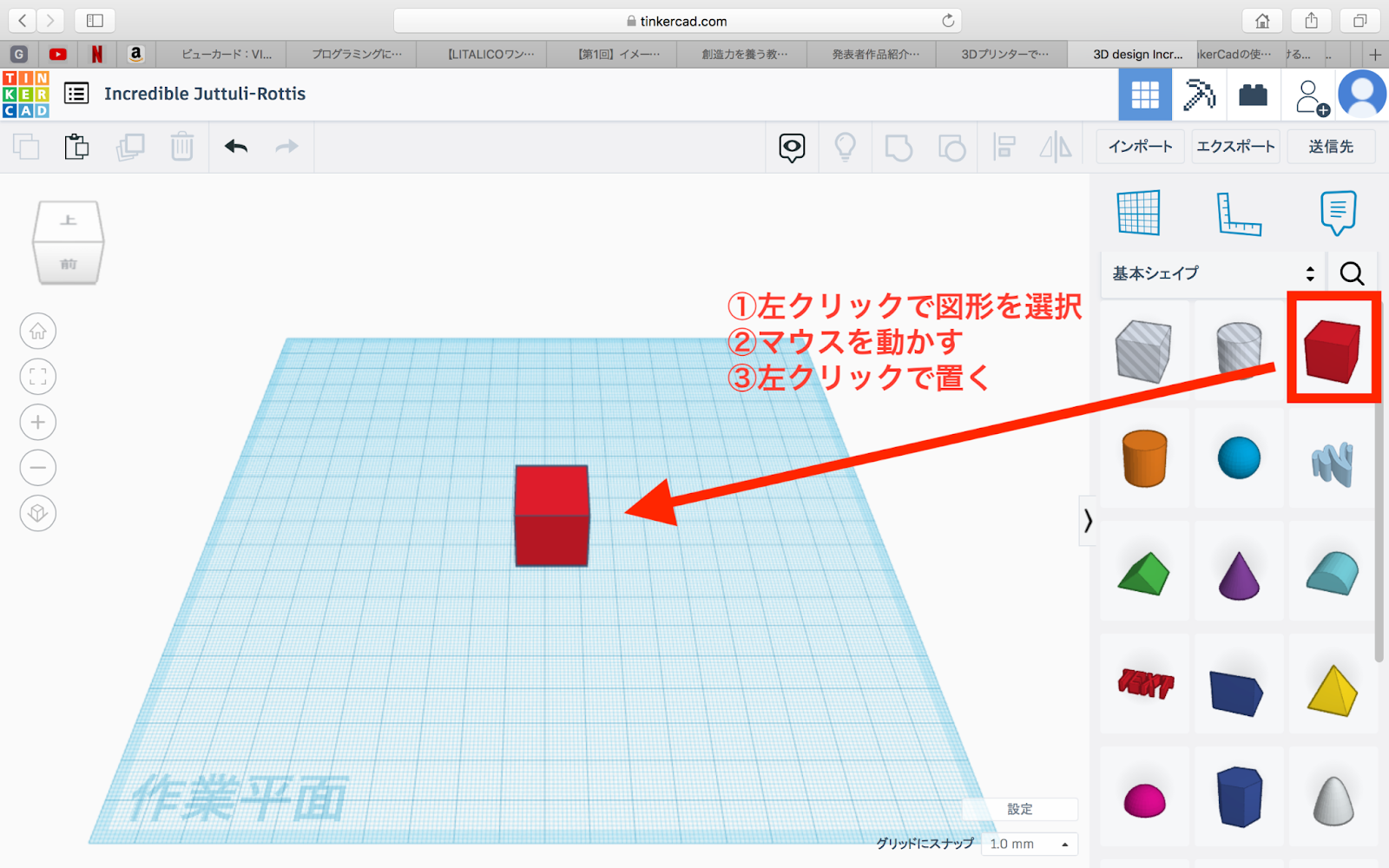Switch to orthographic view
This screenshot has width=1389, height=868.
click(x=37, y=513)
